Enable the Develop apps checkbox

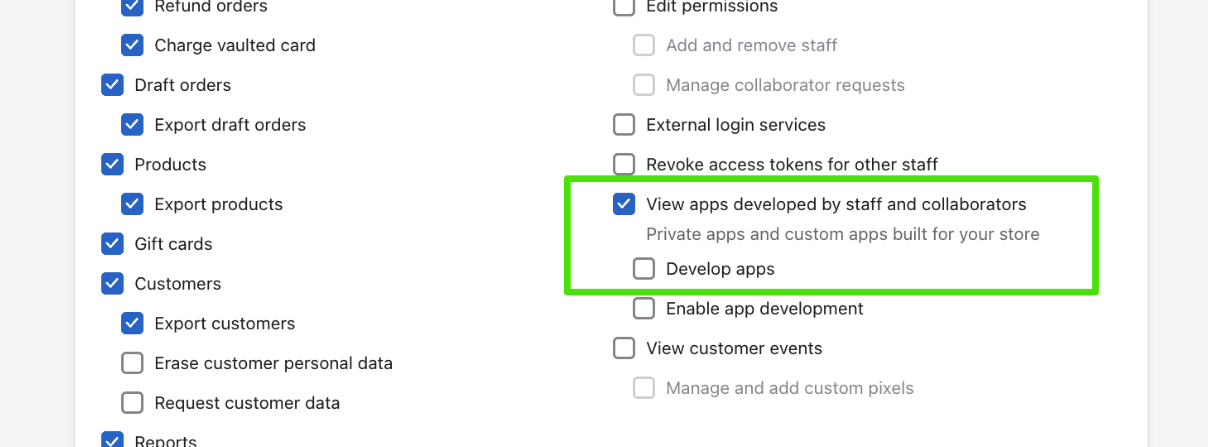644,269
